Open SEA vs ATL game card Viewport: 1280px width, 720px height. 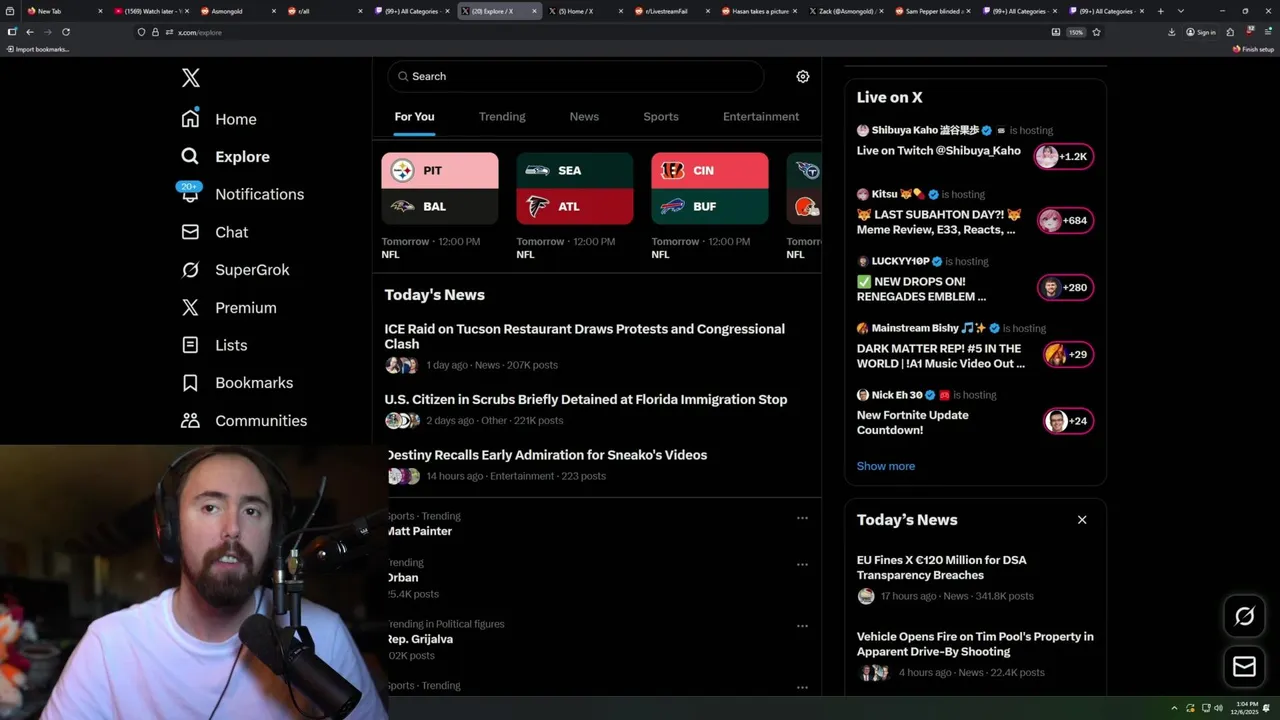(x=574, y=188)
